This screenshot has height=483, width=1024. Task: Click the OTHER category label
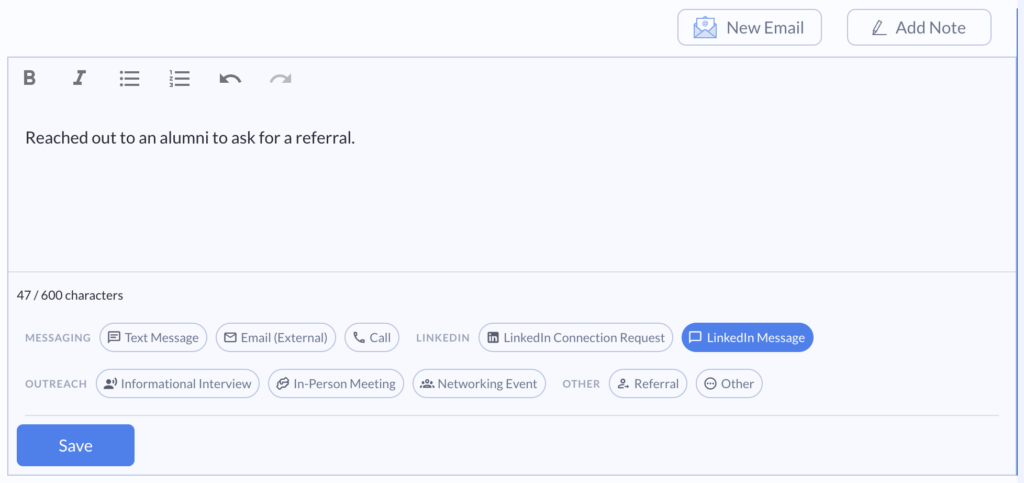coord(581,384)
